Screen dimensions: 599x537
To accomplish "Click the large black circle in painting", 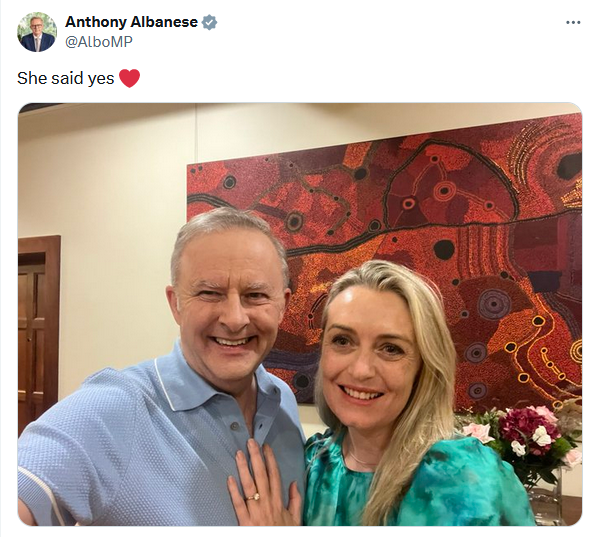I will tap(444, 249).
